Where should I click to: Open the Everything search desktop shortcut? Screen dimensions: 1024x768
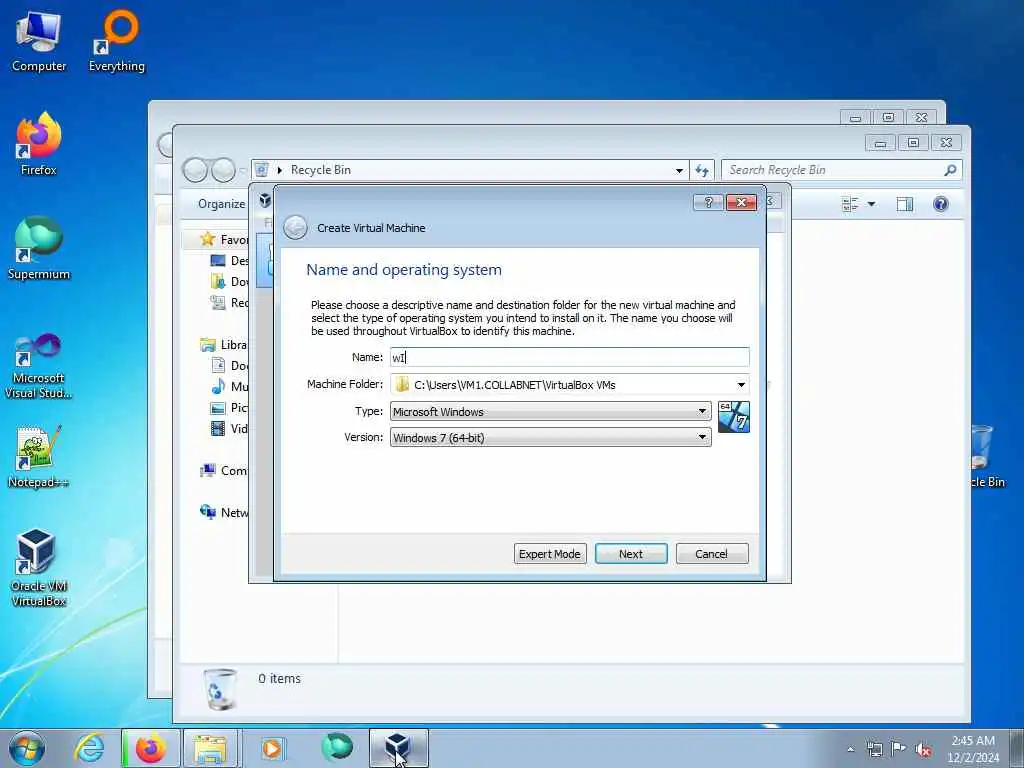click(117, 42)
